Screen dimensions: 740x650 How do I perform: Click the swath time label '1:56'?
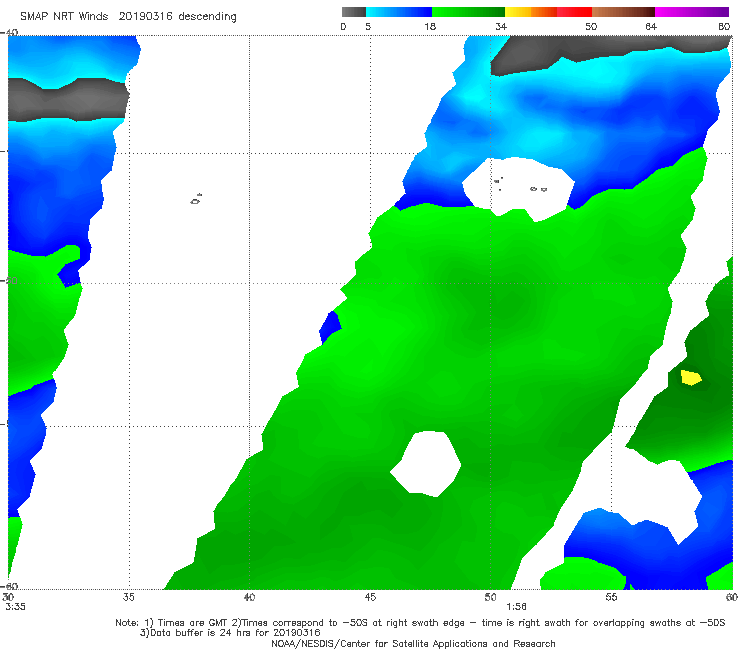[x=516, y=607]
